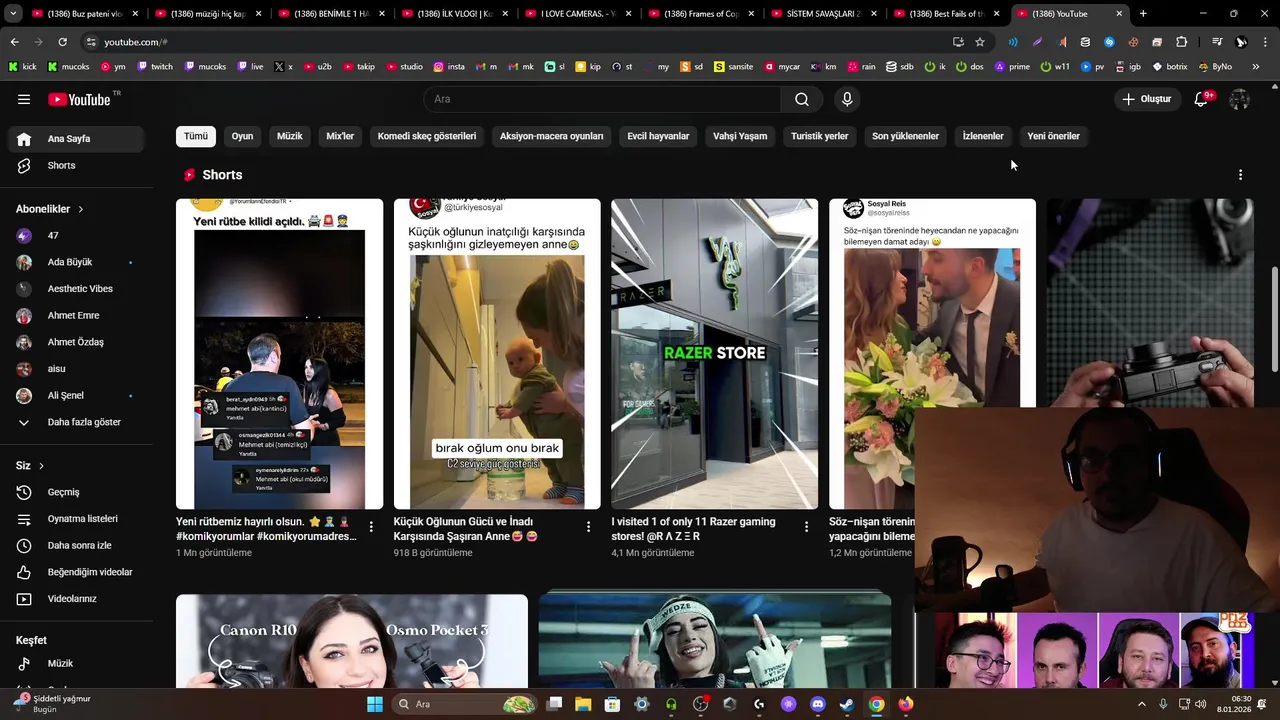
Task: Start voice search with microphone icon
Action: pyautogui.click(x=847, y=99)
